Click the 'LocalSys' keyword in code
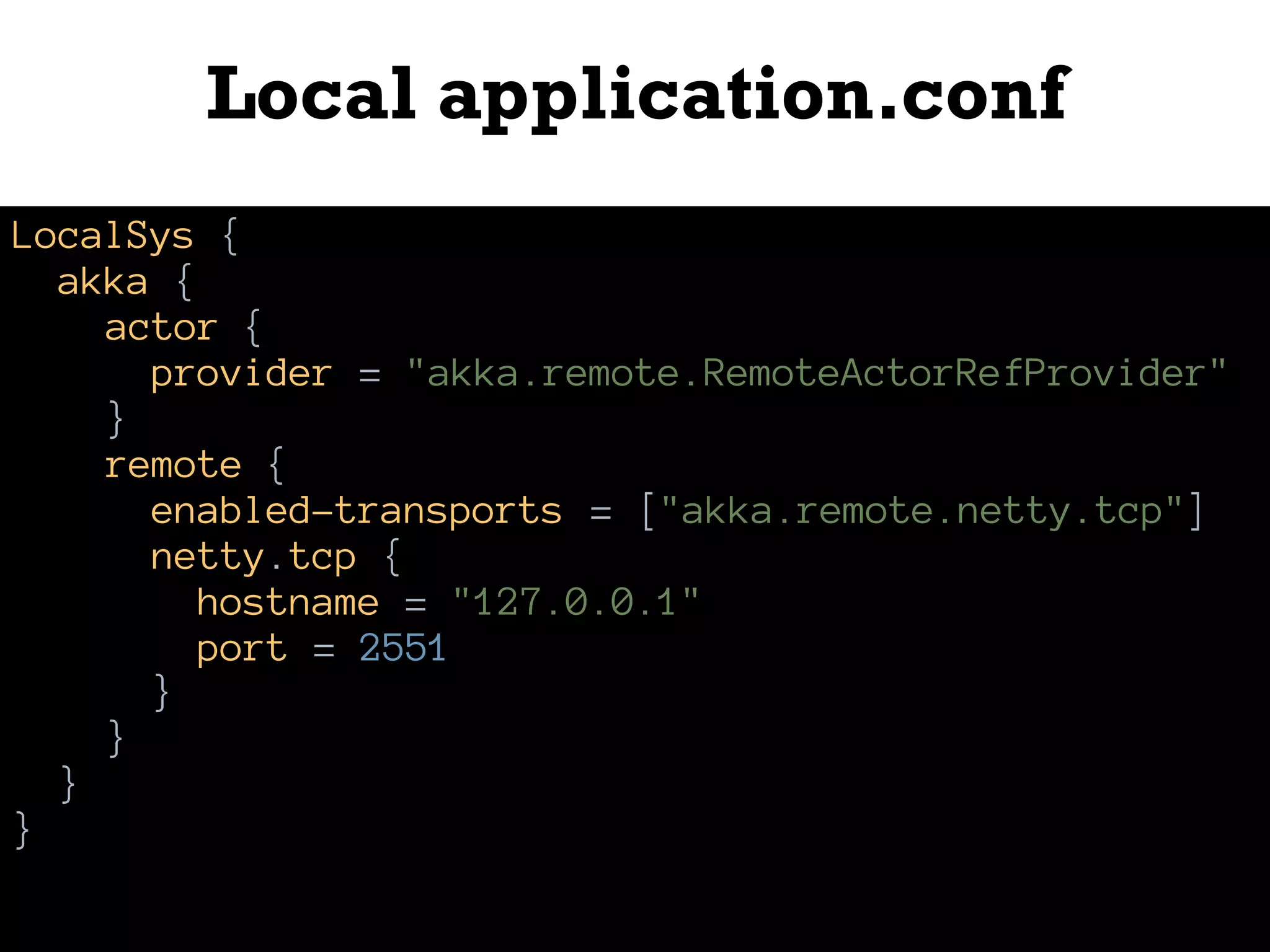 [102, 236]
